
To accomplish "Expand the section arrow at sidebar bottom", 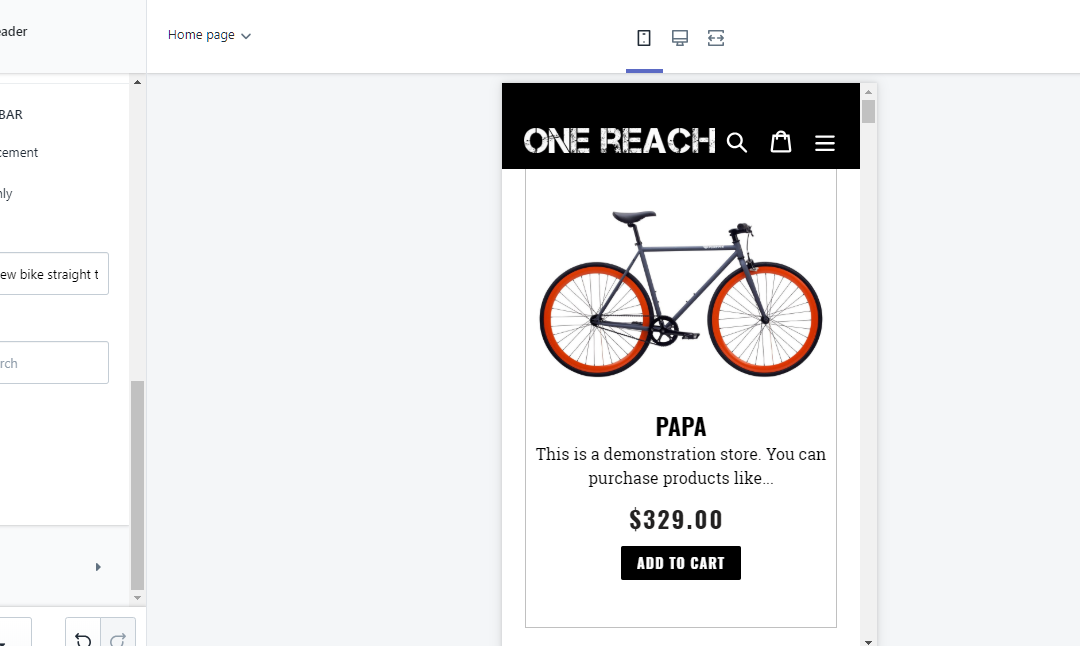I will [98, 567].
